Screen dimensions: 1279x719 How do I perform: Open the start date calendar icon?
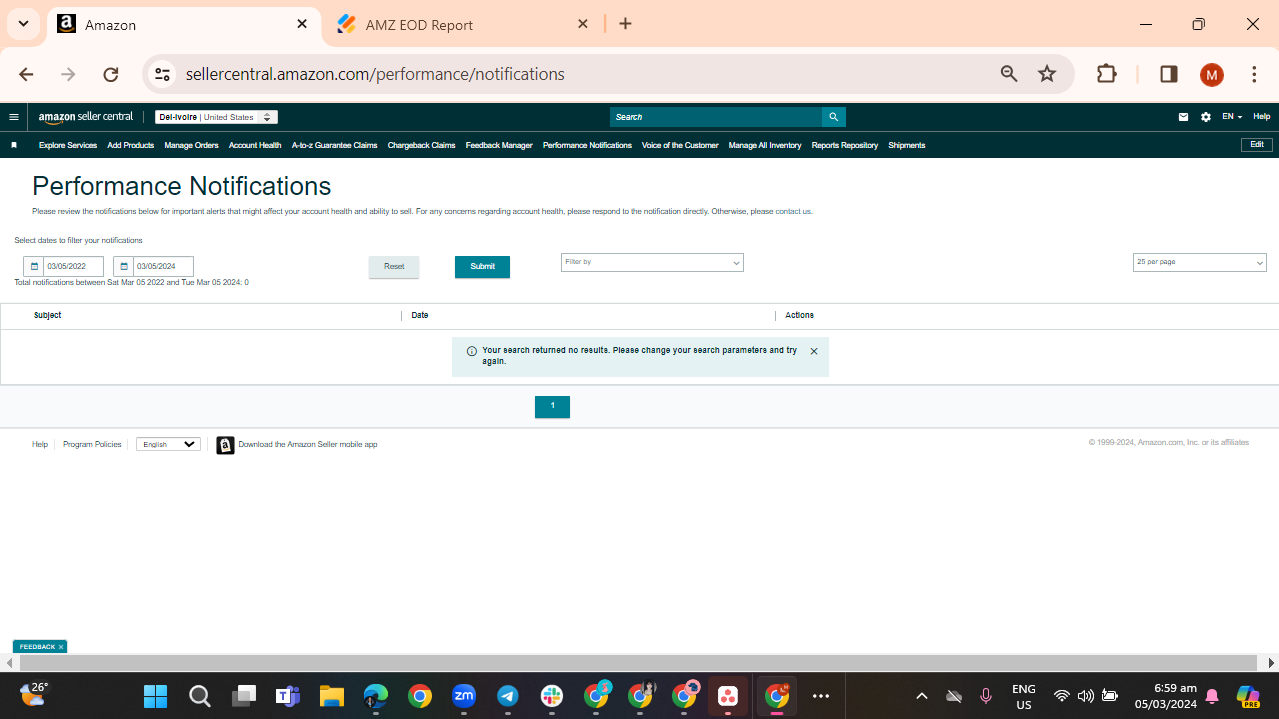(34, 267)
